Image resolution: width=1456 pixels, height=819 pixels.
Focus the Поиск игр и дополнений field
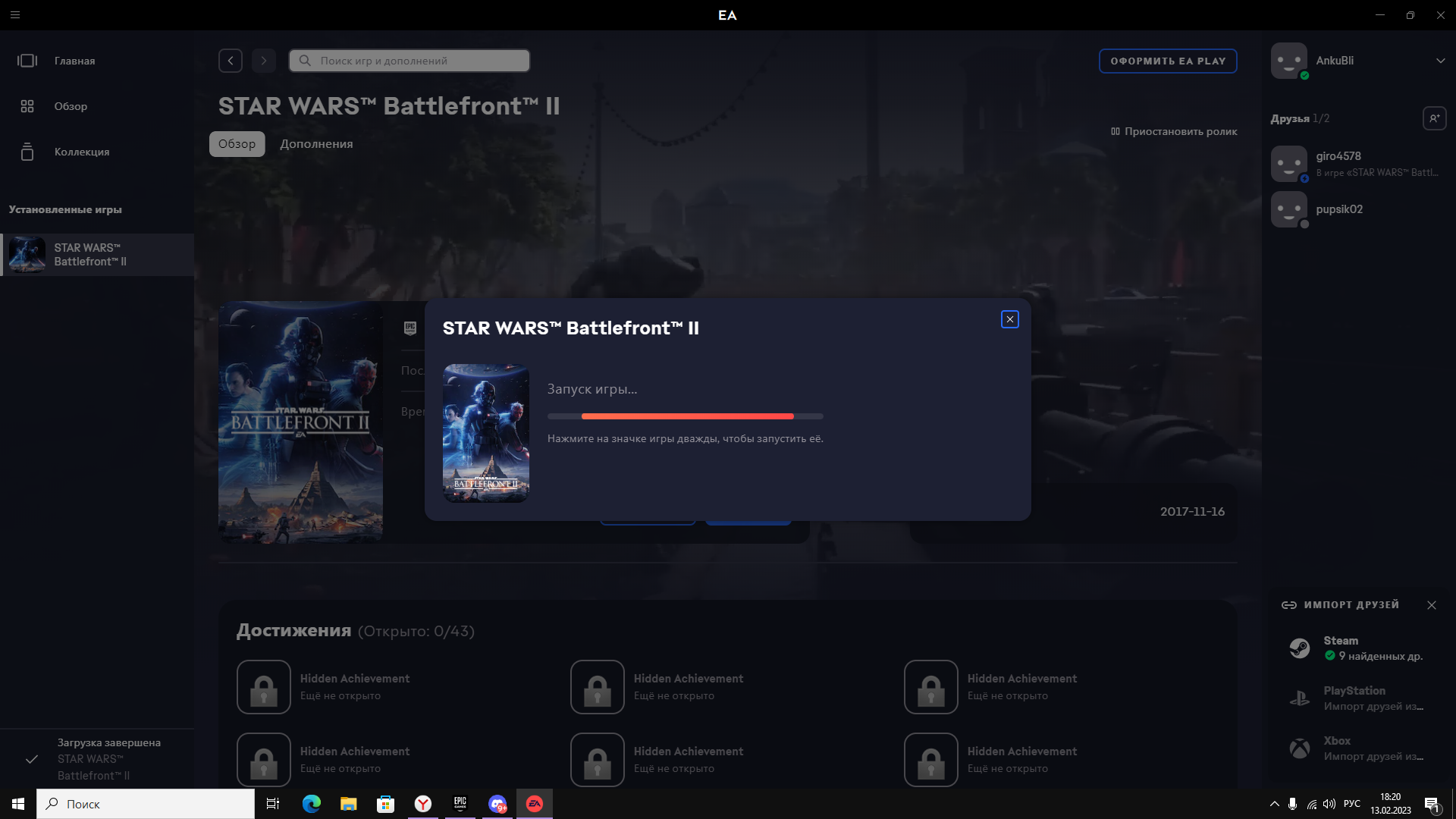[409, 61]
